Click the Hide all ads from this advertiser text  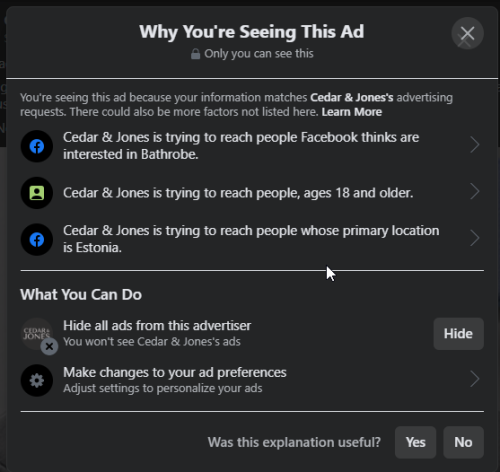coord(157,326)
